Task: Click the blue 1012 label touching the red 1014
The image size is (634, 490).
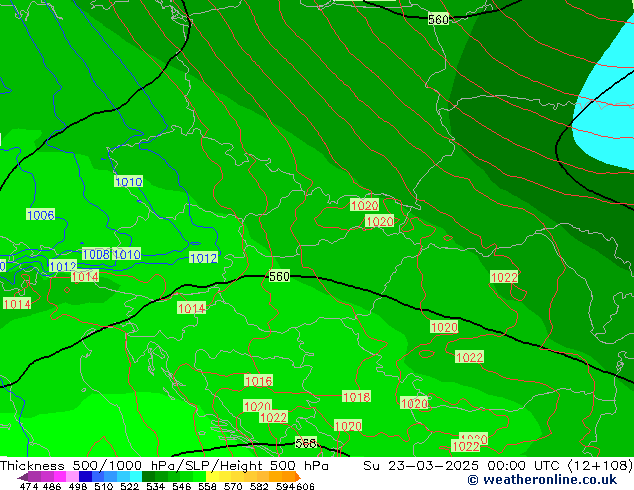Action: point(63,266)
